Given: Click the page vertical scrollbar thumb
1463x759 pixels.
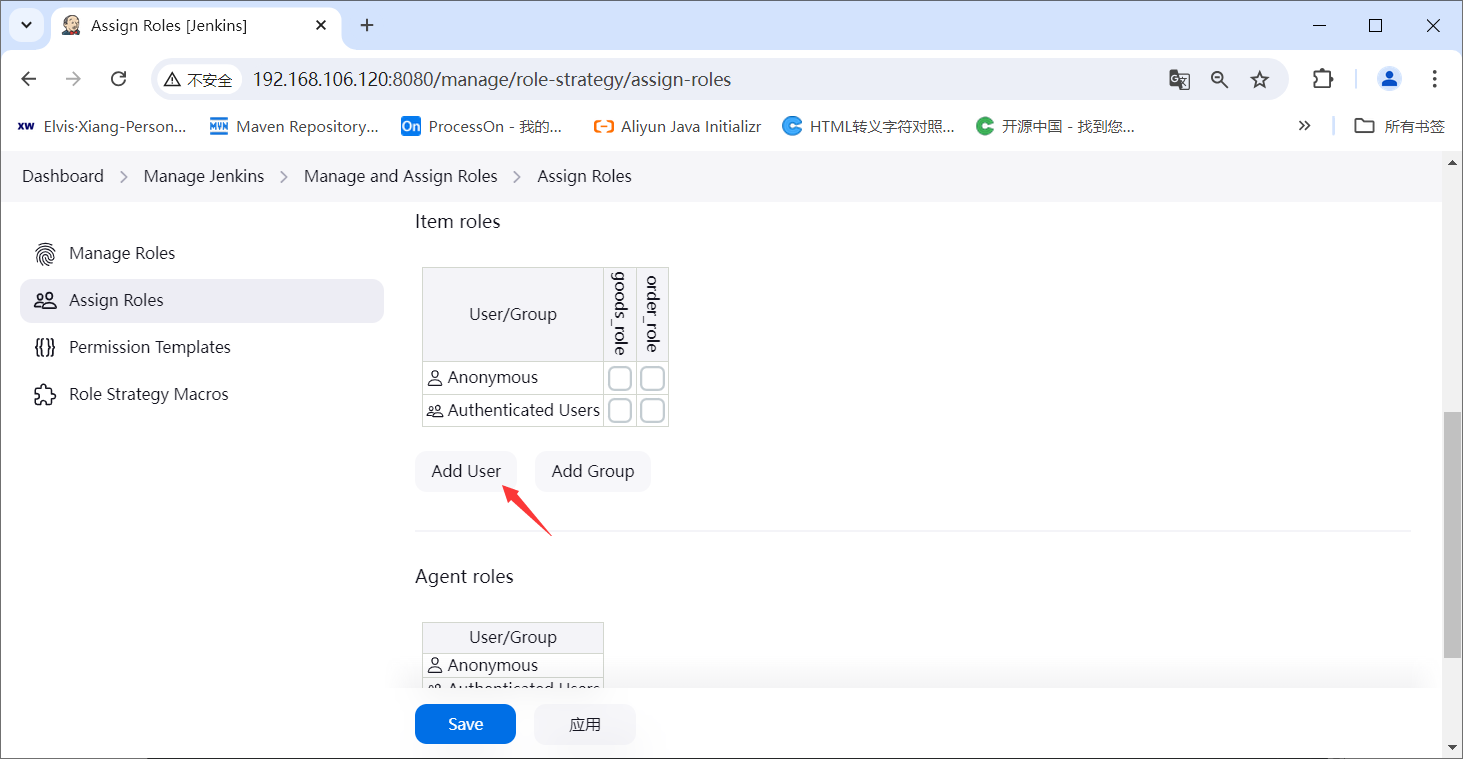Looking at the screenshot, I should 1452,534.
